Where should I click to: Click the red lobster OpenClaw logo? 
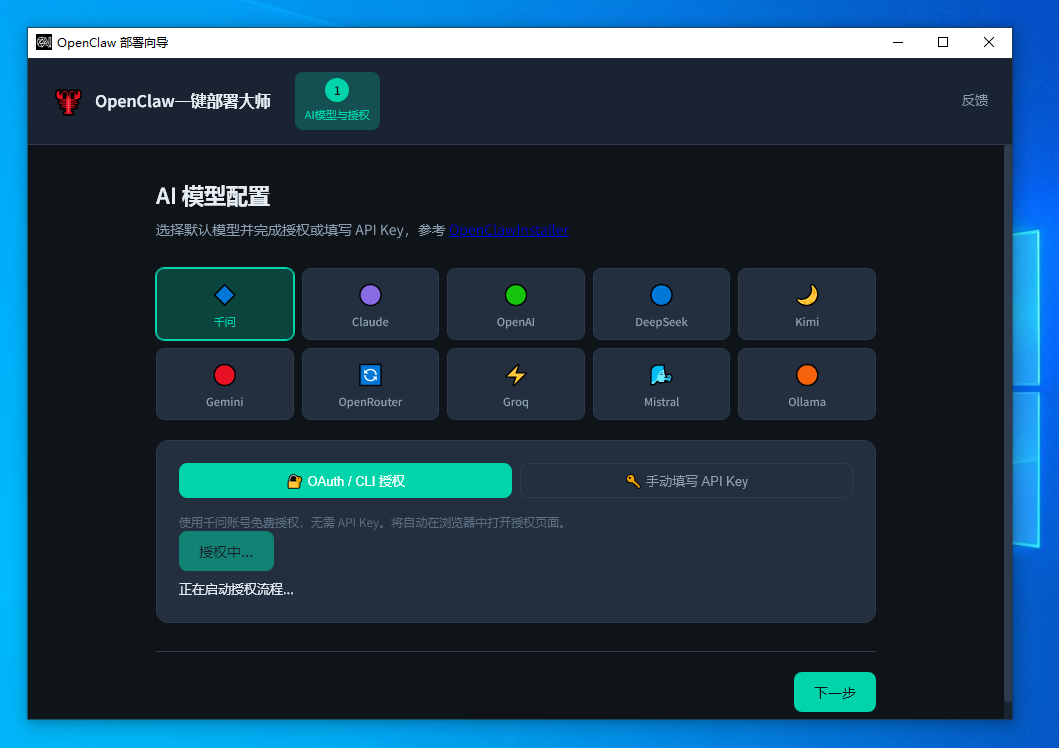(x=68, y=101)
